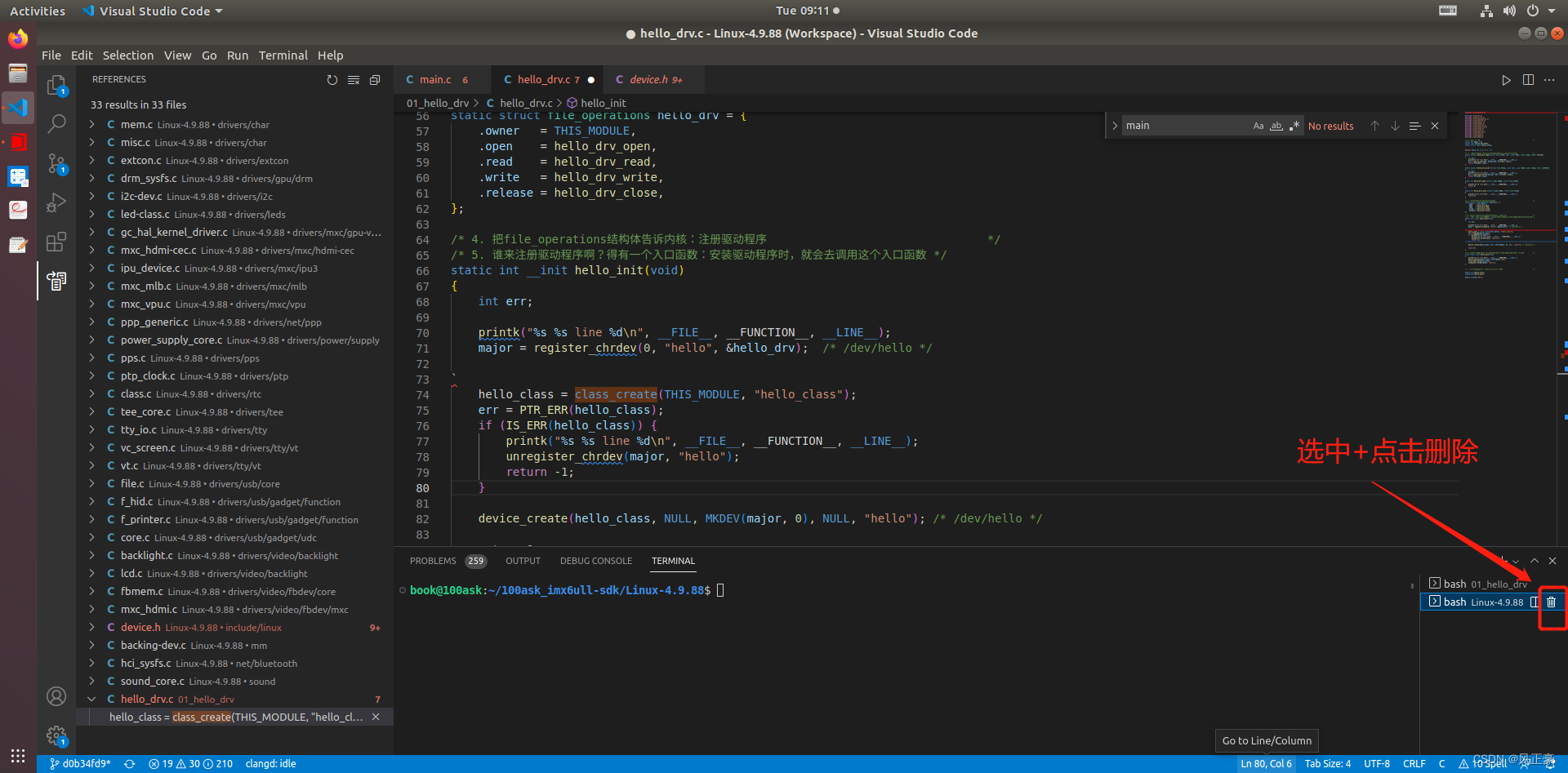Dismiss the class_create reference result
Screen dimensions: 1568x773
[x=376, y=717]
